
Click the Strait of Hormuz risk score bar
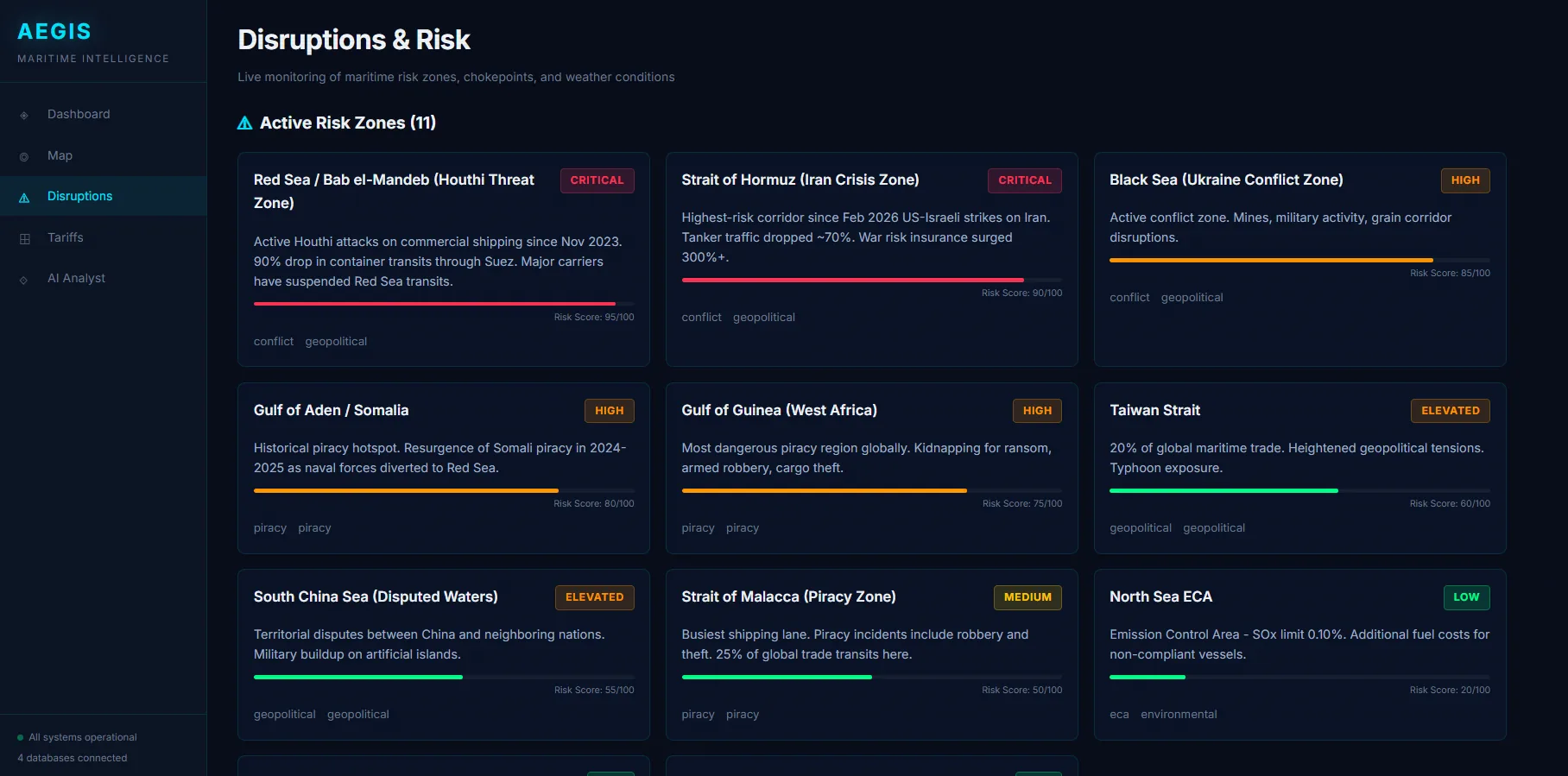point(872,280)
